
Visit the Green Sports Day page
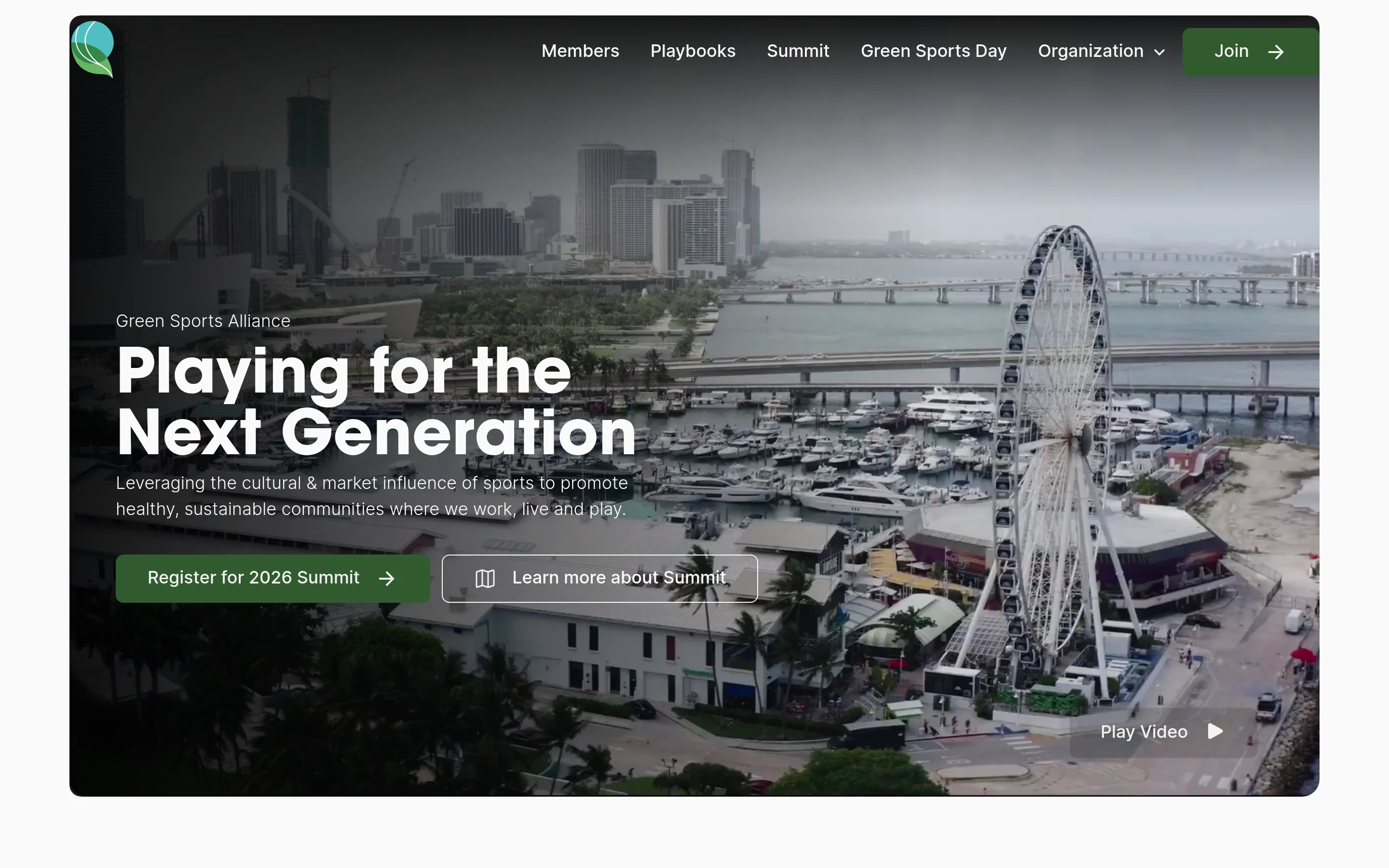933,51
